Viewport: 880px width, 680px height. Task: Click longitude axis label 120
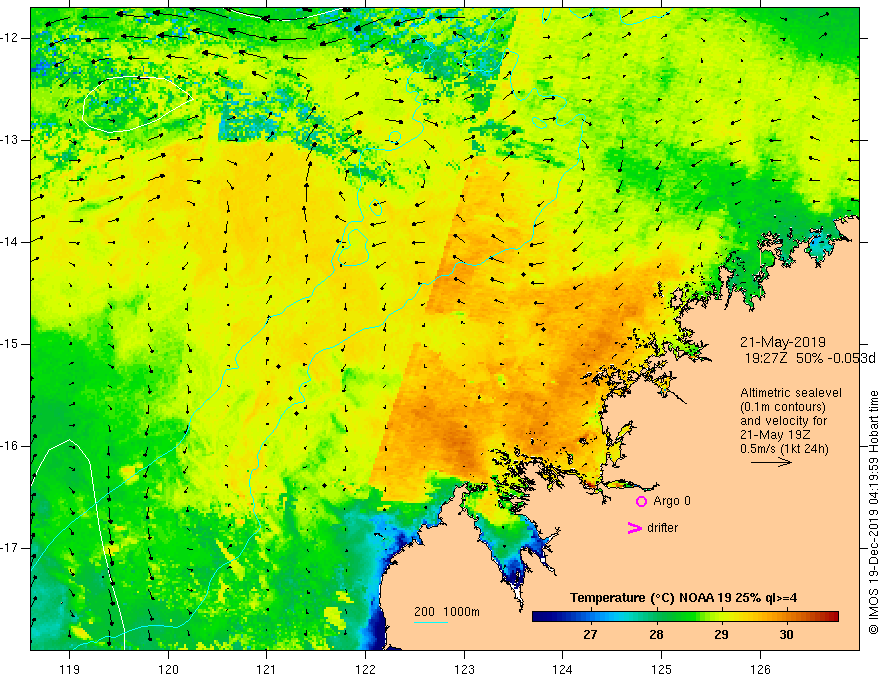coord(168,669)
